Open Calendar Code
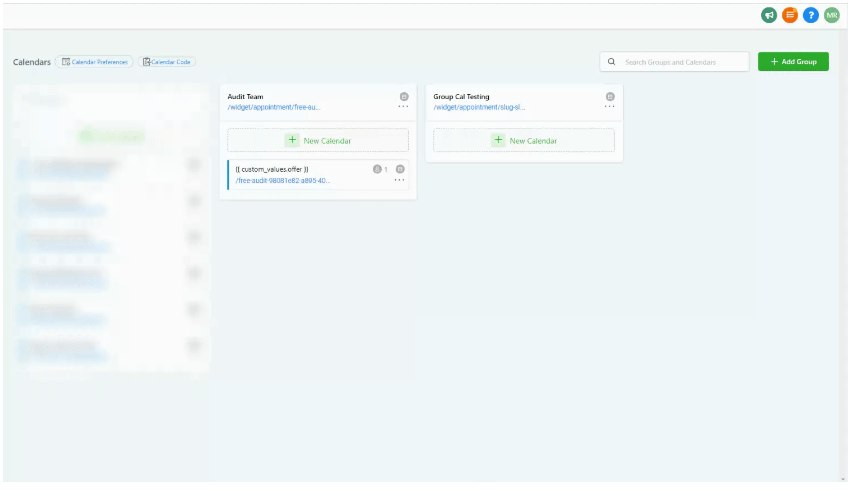This screenshot has height=498, width=864. point(167,62)
